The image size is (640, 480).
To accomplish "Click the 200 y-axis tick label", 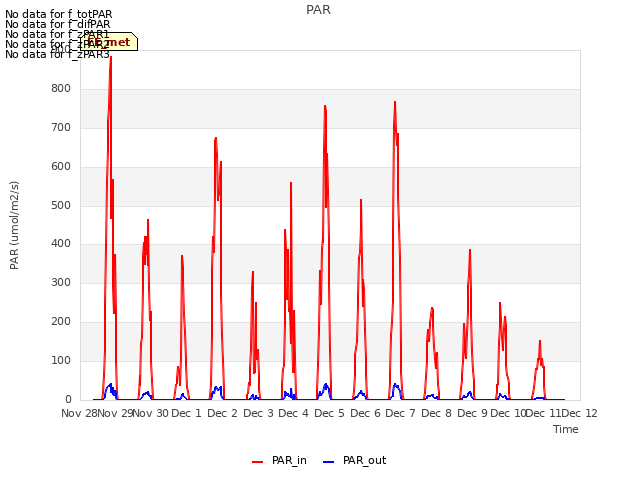I will [x=61, y=322].
